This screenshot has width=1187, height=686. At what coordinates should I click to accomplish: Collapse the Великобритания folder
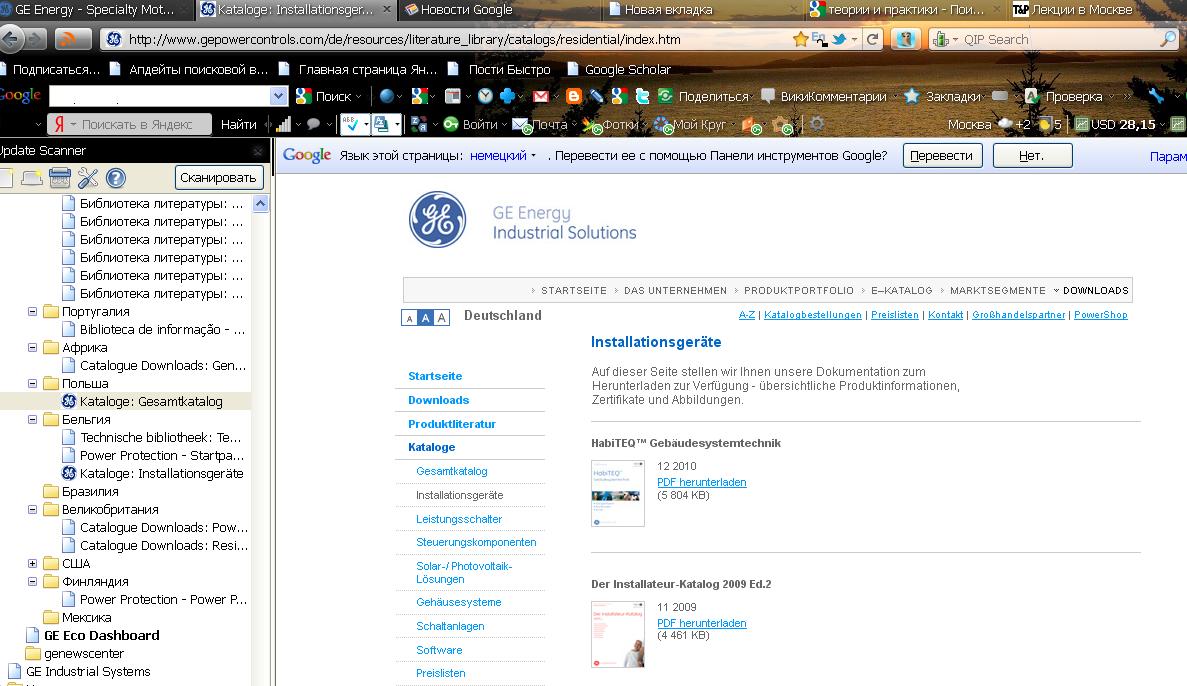click(x=33, y=510)
